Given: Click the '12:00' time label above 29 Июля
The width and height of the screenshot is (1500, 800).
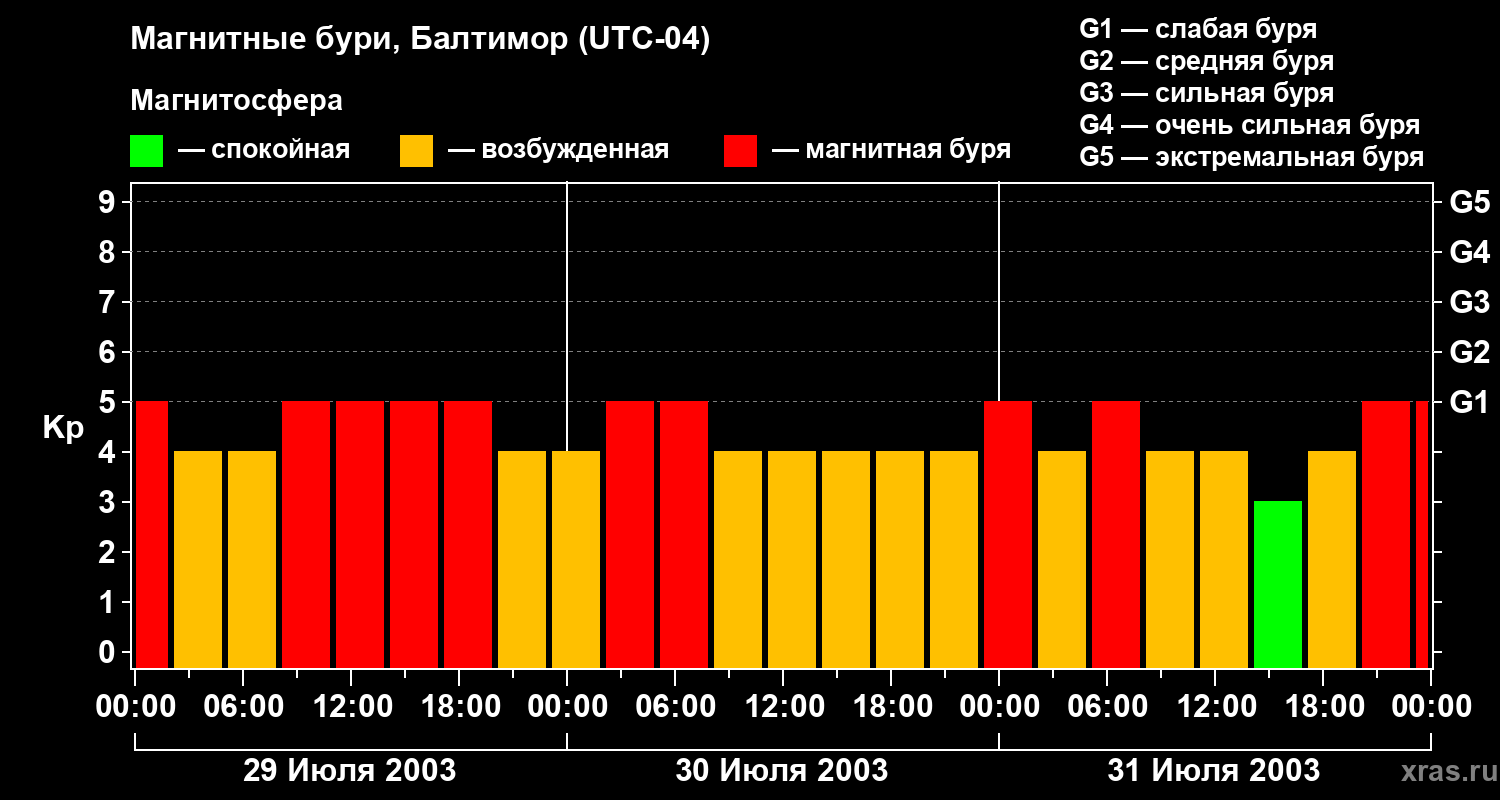Looking at the screenshot, I should [351, 707].
